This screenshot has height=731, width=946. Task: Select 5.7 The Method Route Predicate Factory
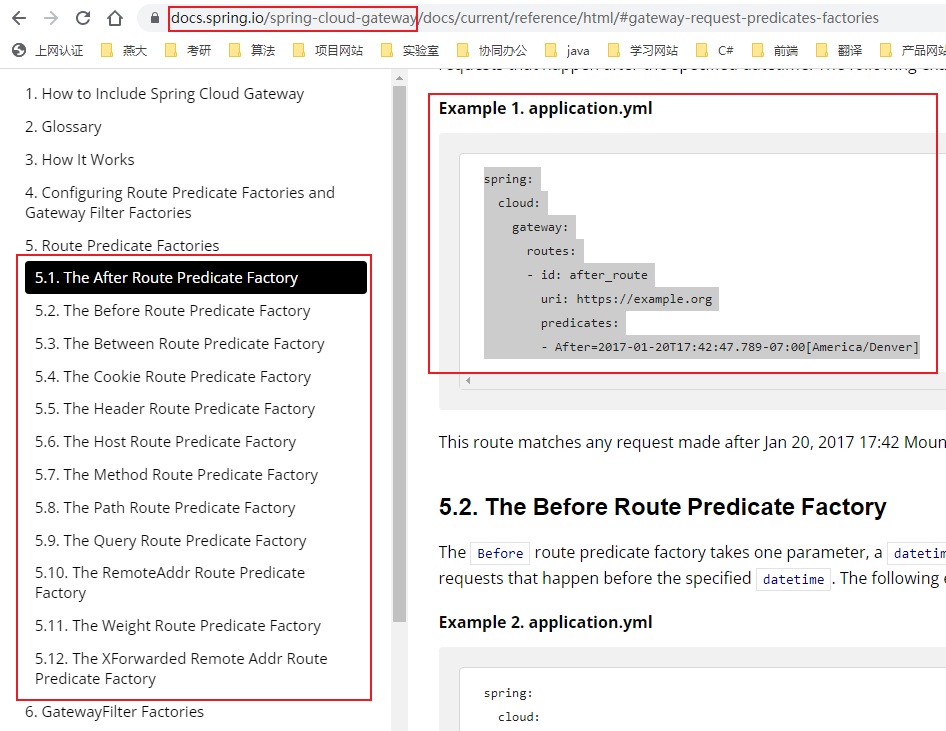coord(176,475)
